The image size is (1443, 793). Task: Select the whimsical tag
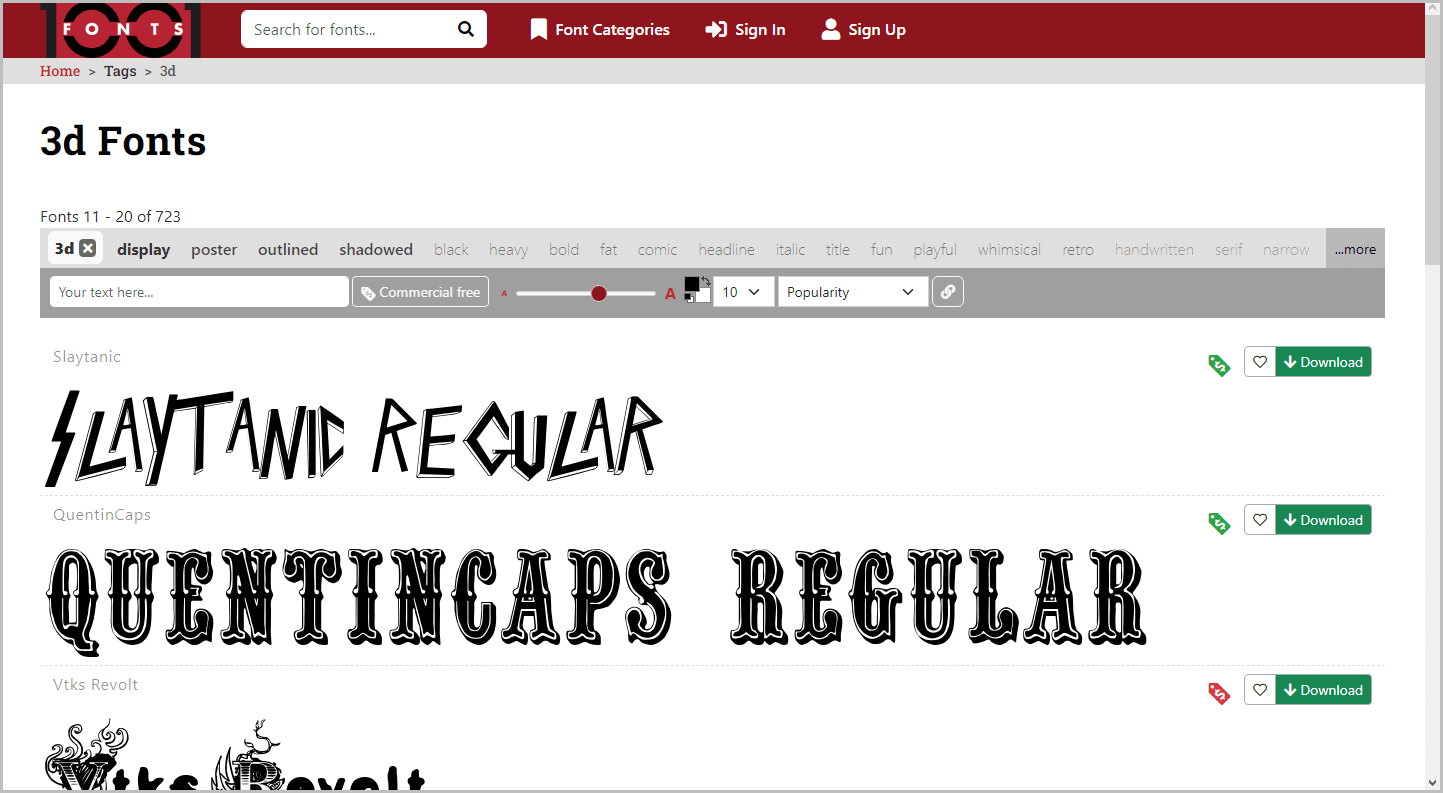point(1009,250)
